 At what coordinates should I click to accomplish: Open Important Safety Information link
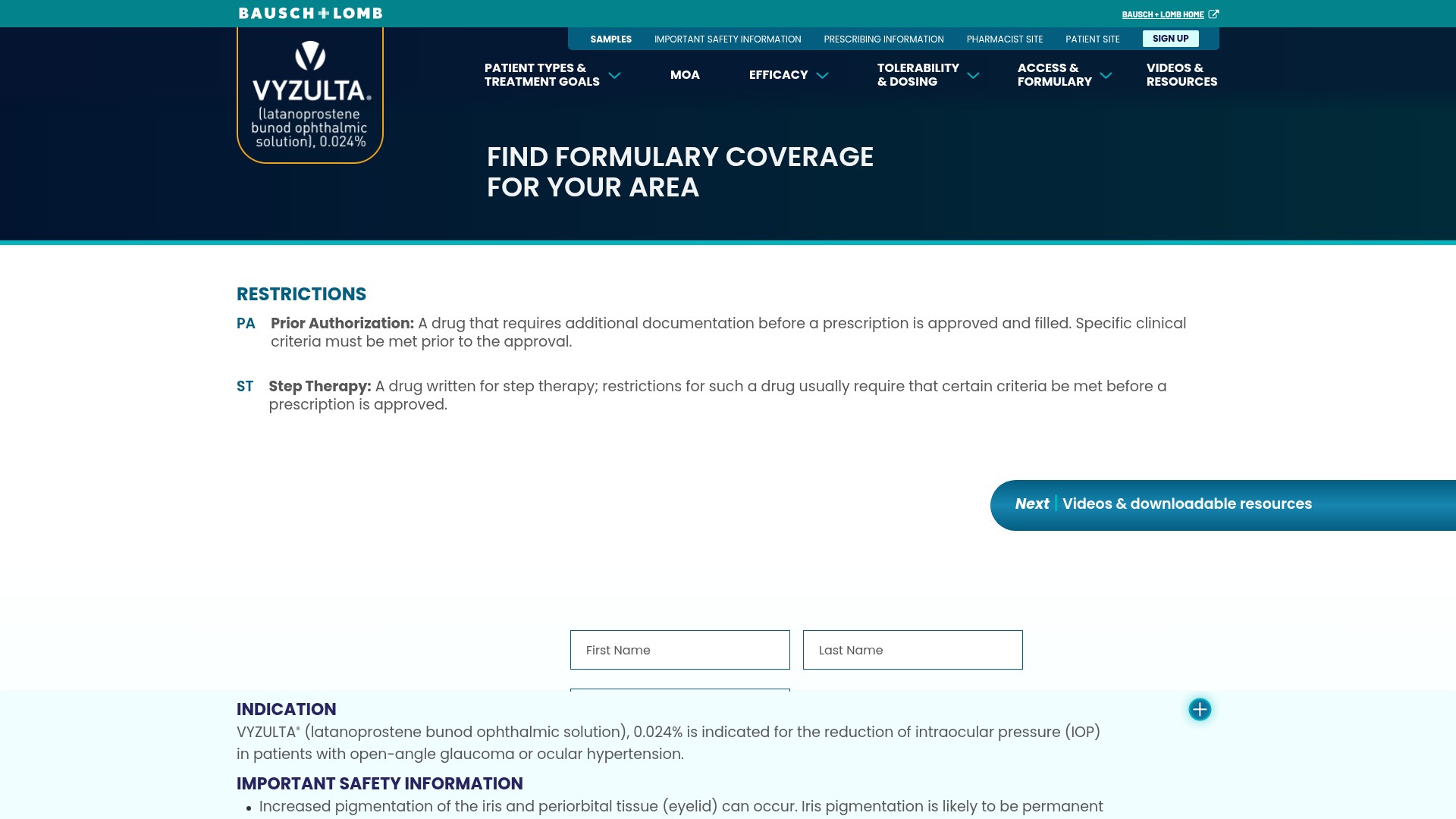point(727,39)
